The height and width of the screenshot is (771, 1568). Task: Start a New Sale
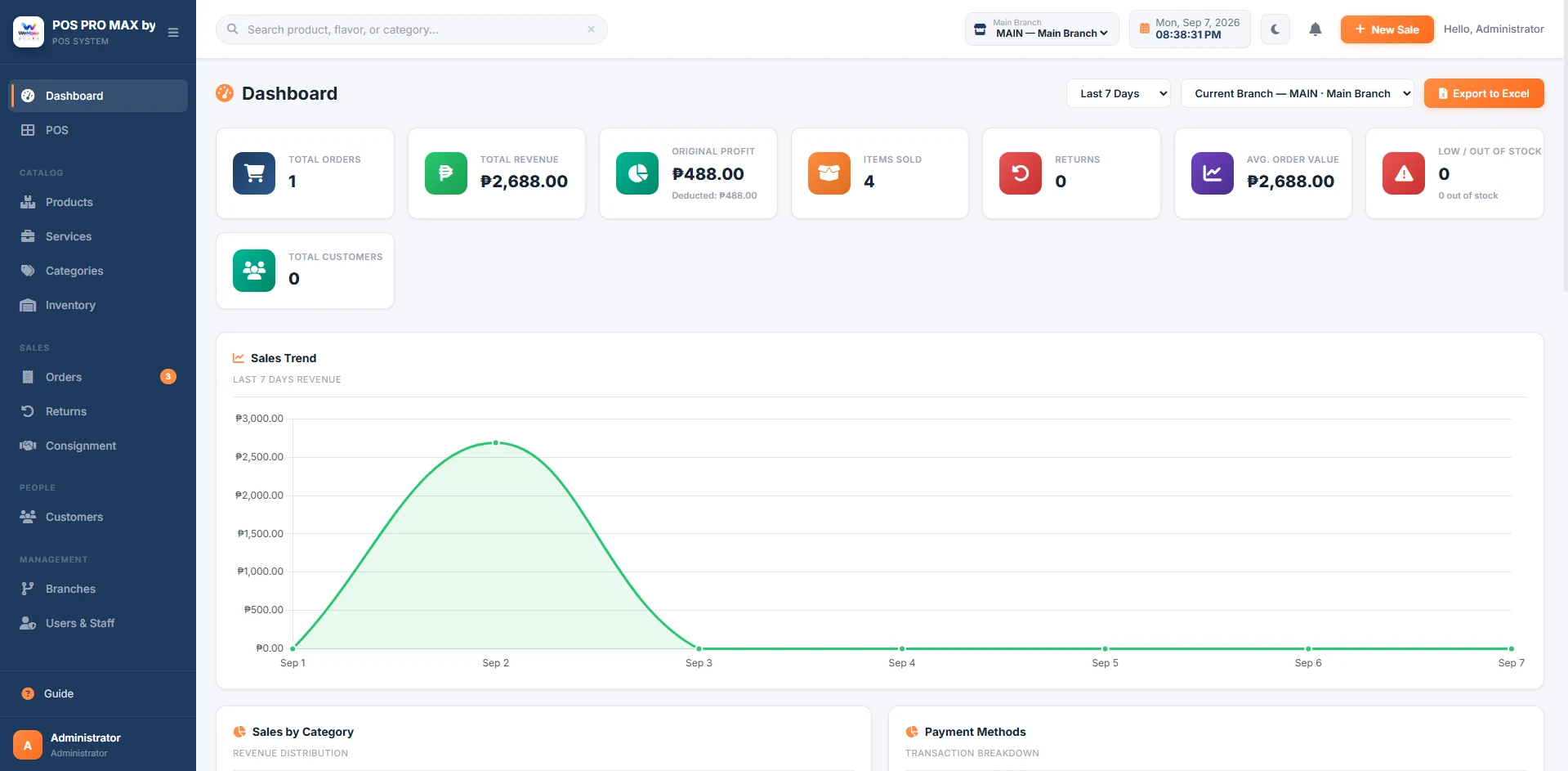(x=1387, y=29)
